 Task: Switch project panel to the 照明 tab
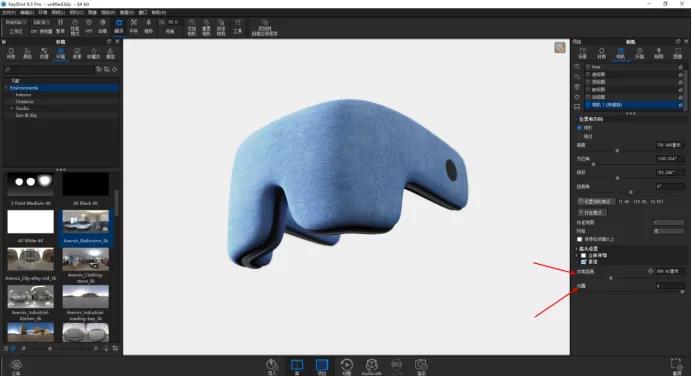[x=658, y=53]
